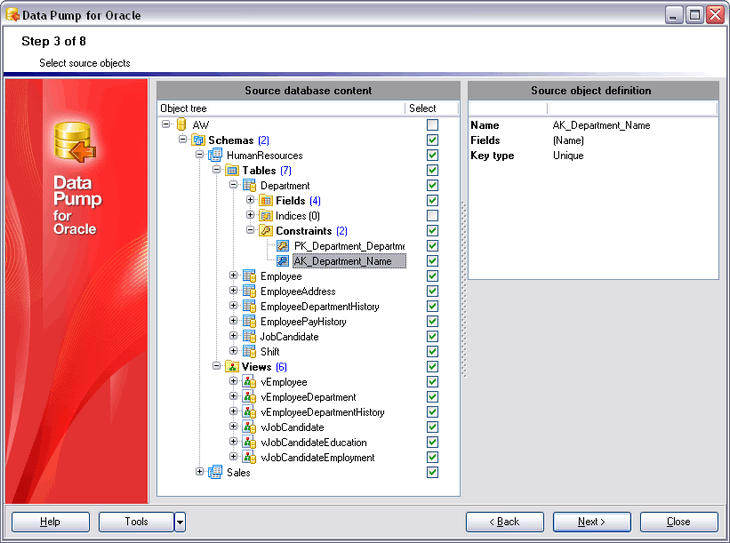Collapse the Tables (7) node

pyautogui.click(x=216, y=170)
